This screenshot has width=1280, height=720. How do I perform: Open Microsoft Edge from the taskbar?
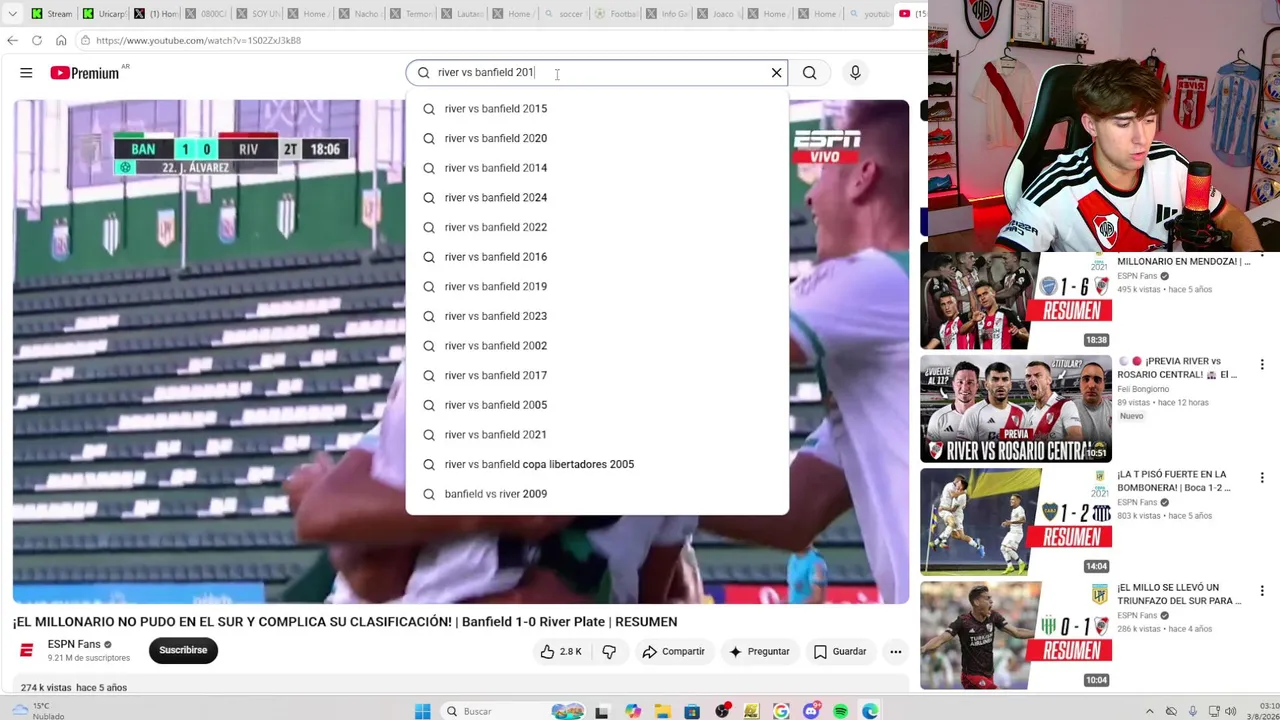point(871,711)
